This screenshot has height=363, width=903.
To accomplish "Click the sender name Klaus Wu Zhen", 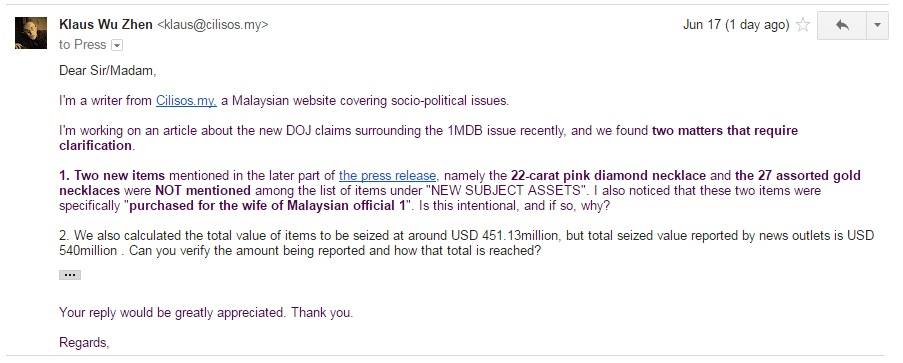I will pyautogui.click(x=105, y=25).
